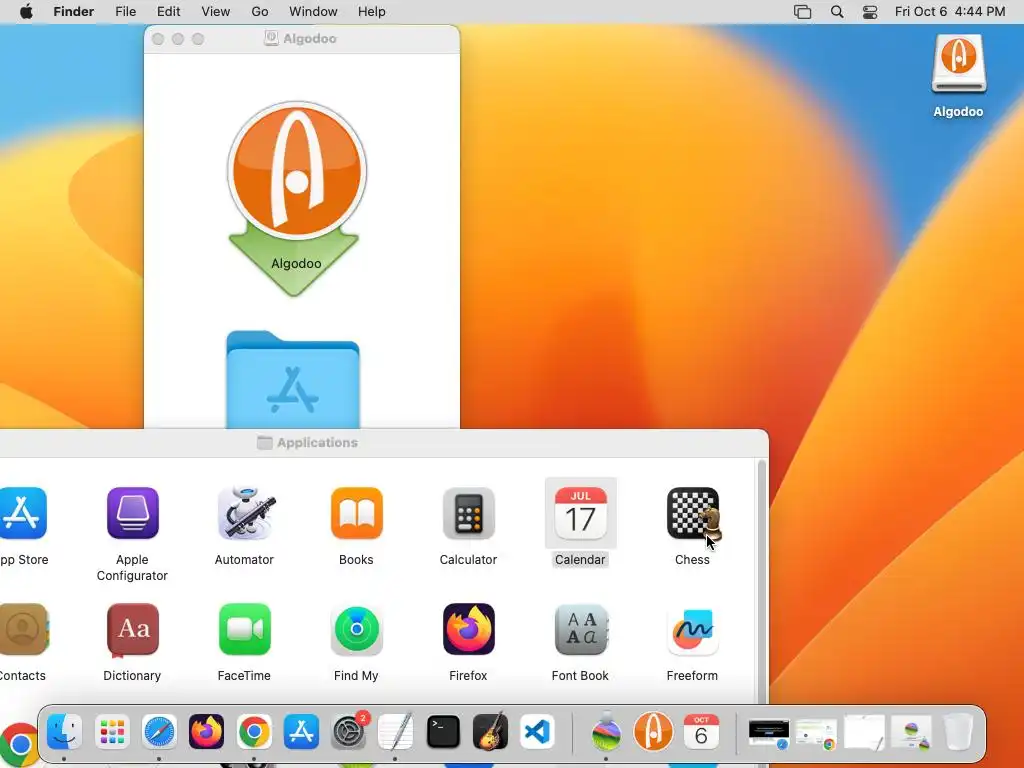Select the Dictionary app icon

(133, 630)
